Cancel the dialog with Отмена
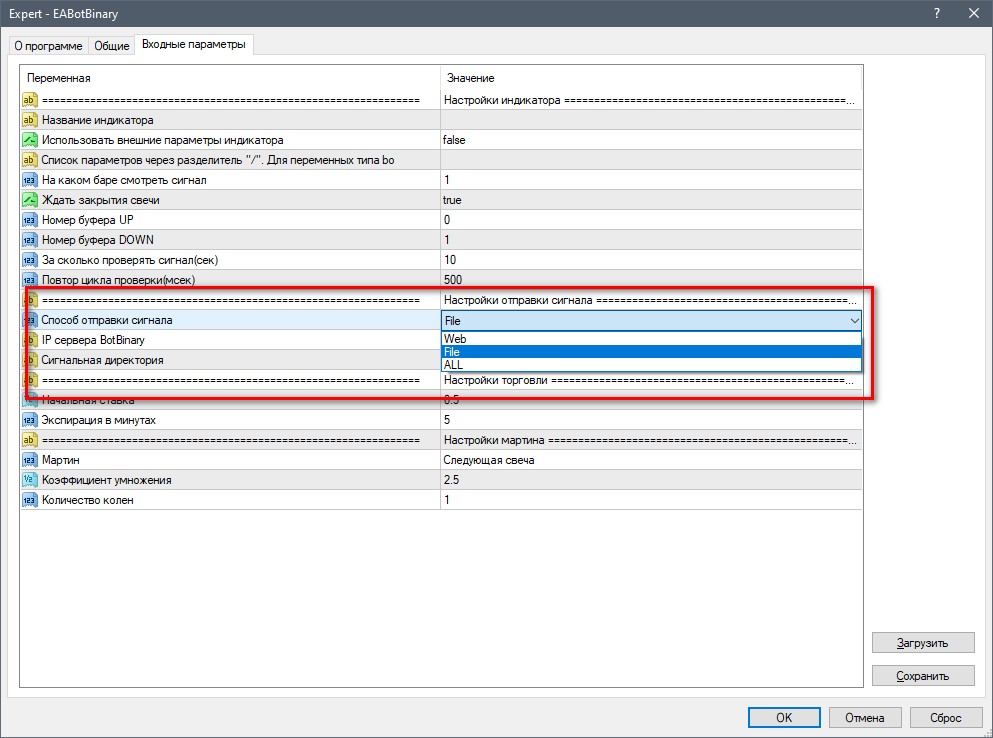Viewport: 993px width, 738px height. point(864,718)
